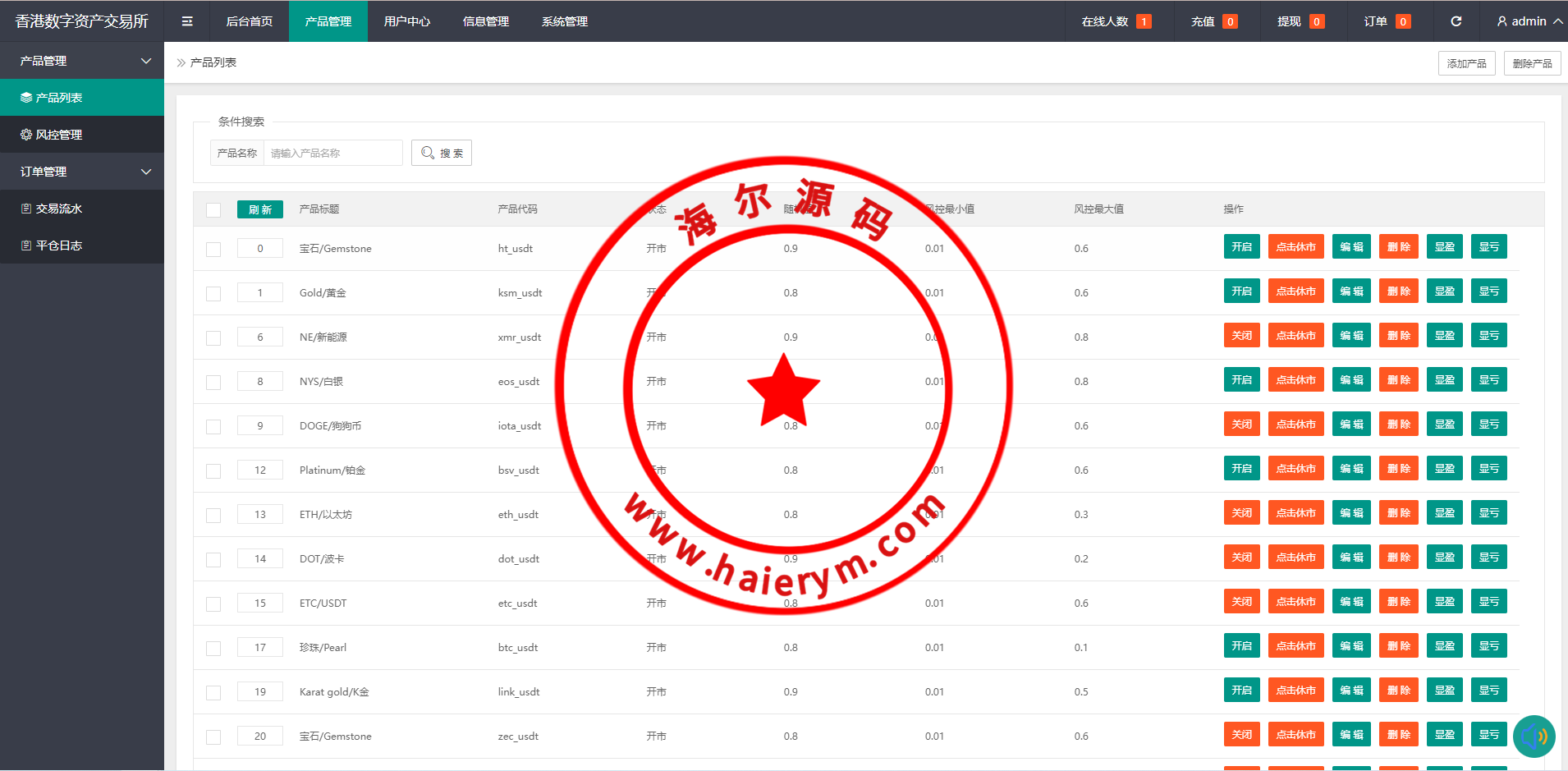The image size is (1568, 771).
Task: Click 点击休市 for Gold/黃金 row
Action: point(1295,291)
